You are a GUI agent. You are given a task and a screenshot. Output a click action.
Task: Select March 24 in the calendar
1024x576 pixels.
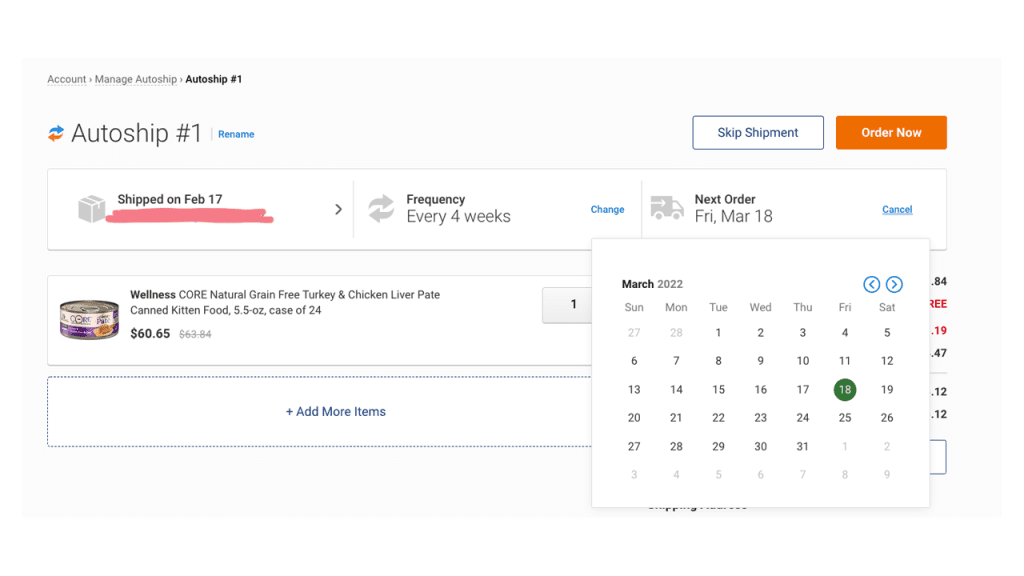[x=803, y=417]
